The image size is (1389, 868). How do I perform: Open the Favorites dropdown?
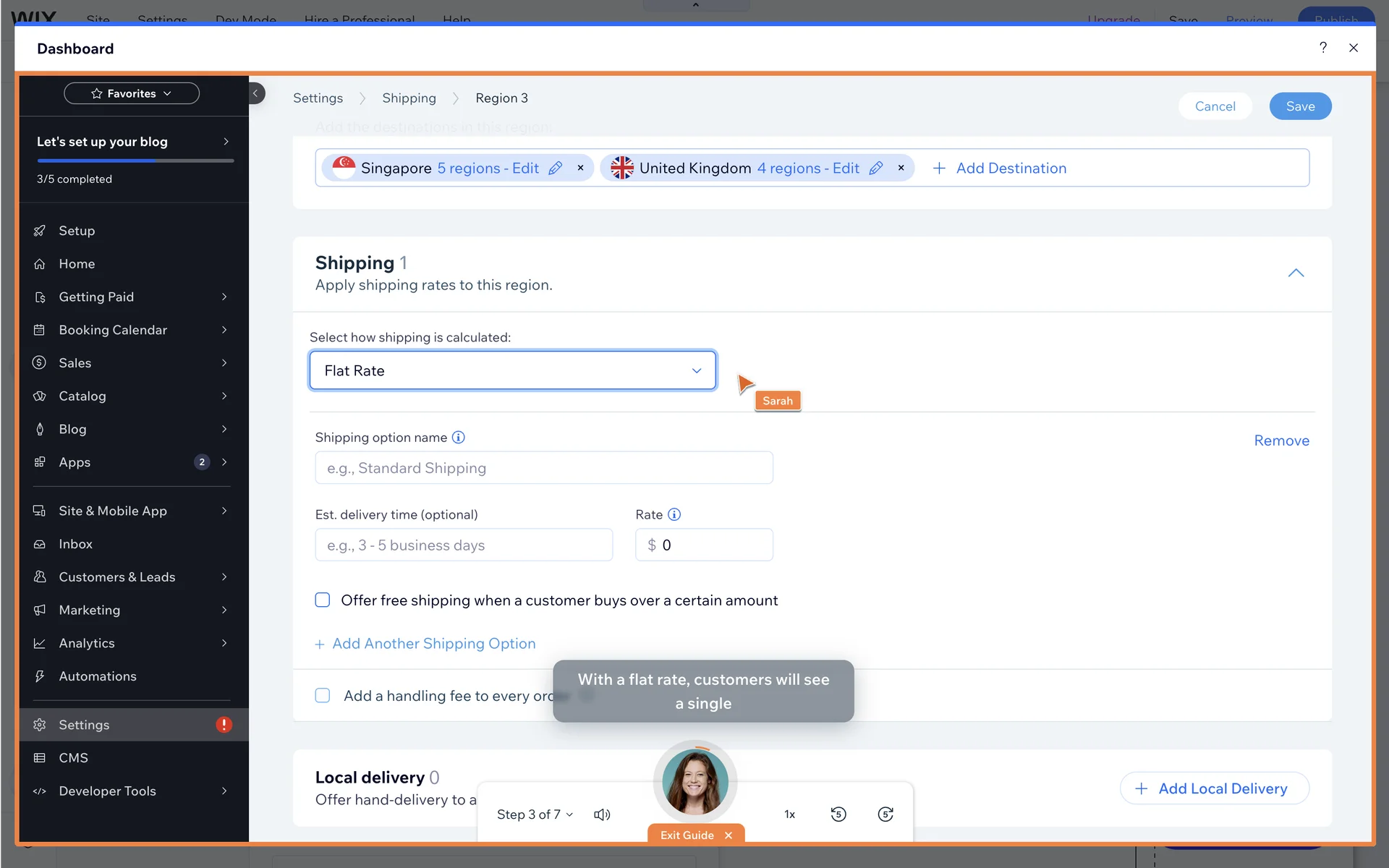pyautogui.click(x=132, y=93)
